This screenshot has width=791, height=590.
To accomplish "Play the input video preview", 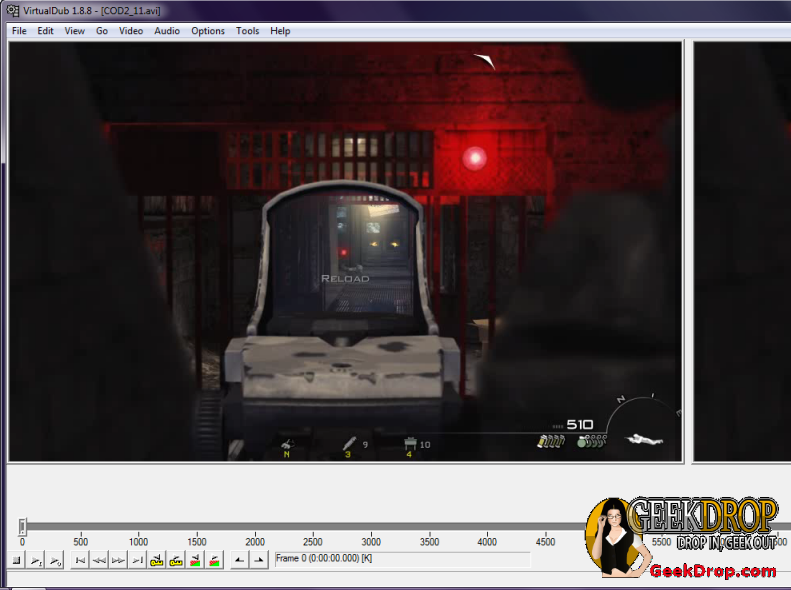I will click(x=36, y=560).
